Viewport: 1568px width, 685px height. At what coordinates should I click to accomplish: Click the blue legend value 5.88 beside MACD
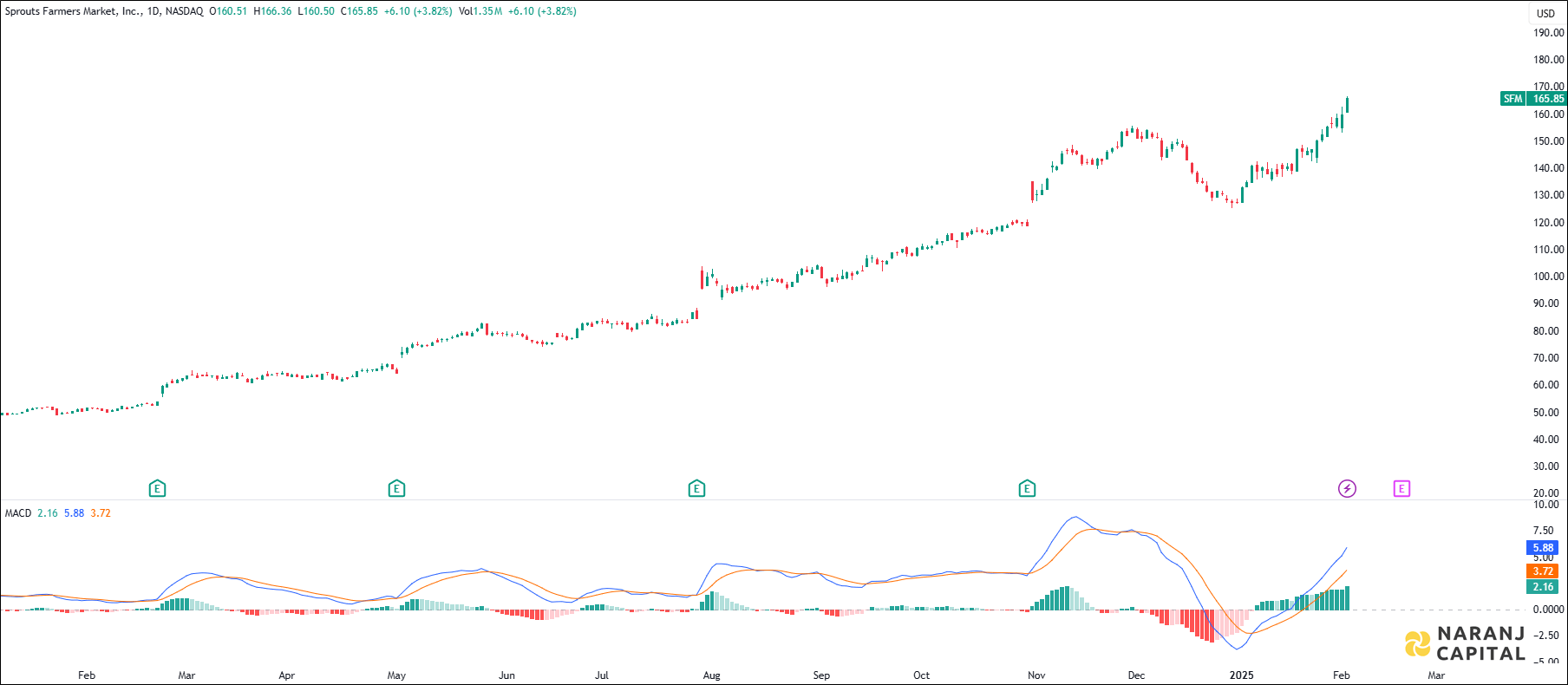(x=75, y=513)
